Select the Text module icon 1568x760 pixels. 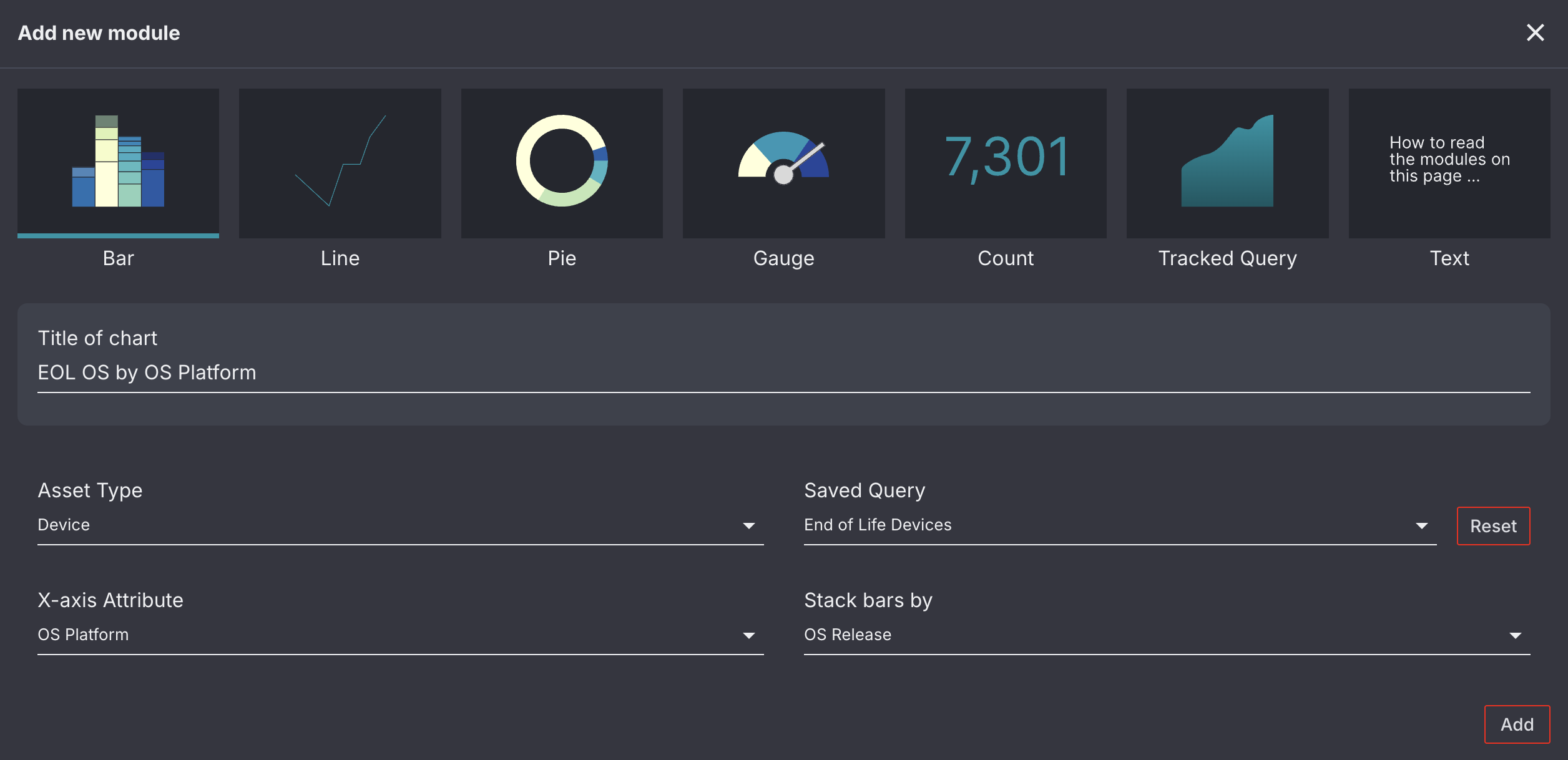click(x=1449, y=162)
